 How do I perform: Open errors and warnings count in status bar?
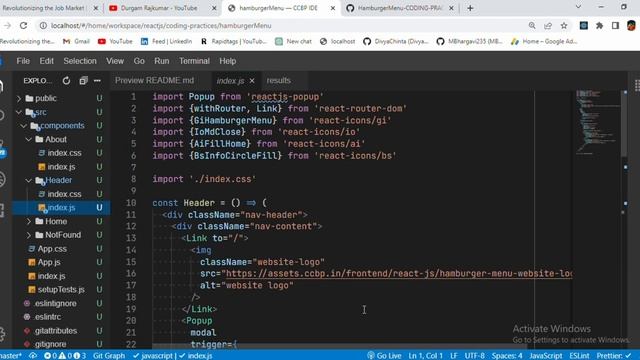pyautogui.click(x=65, y=356)
